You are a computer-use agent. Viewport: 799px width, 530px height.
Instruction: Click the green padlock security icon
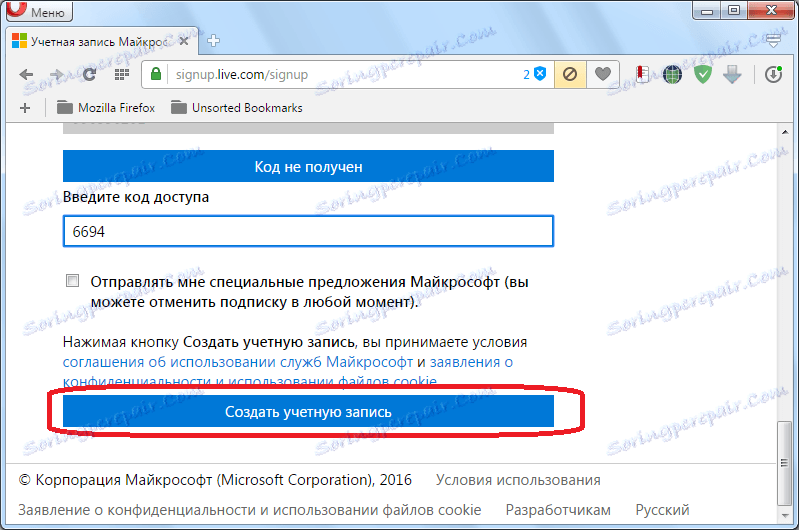pos(156,74)
